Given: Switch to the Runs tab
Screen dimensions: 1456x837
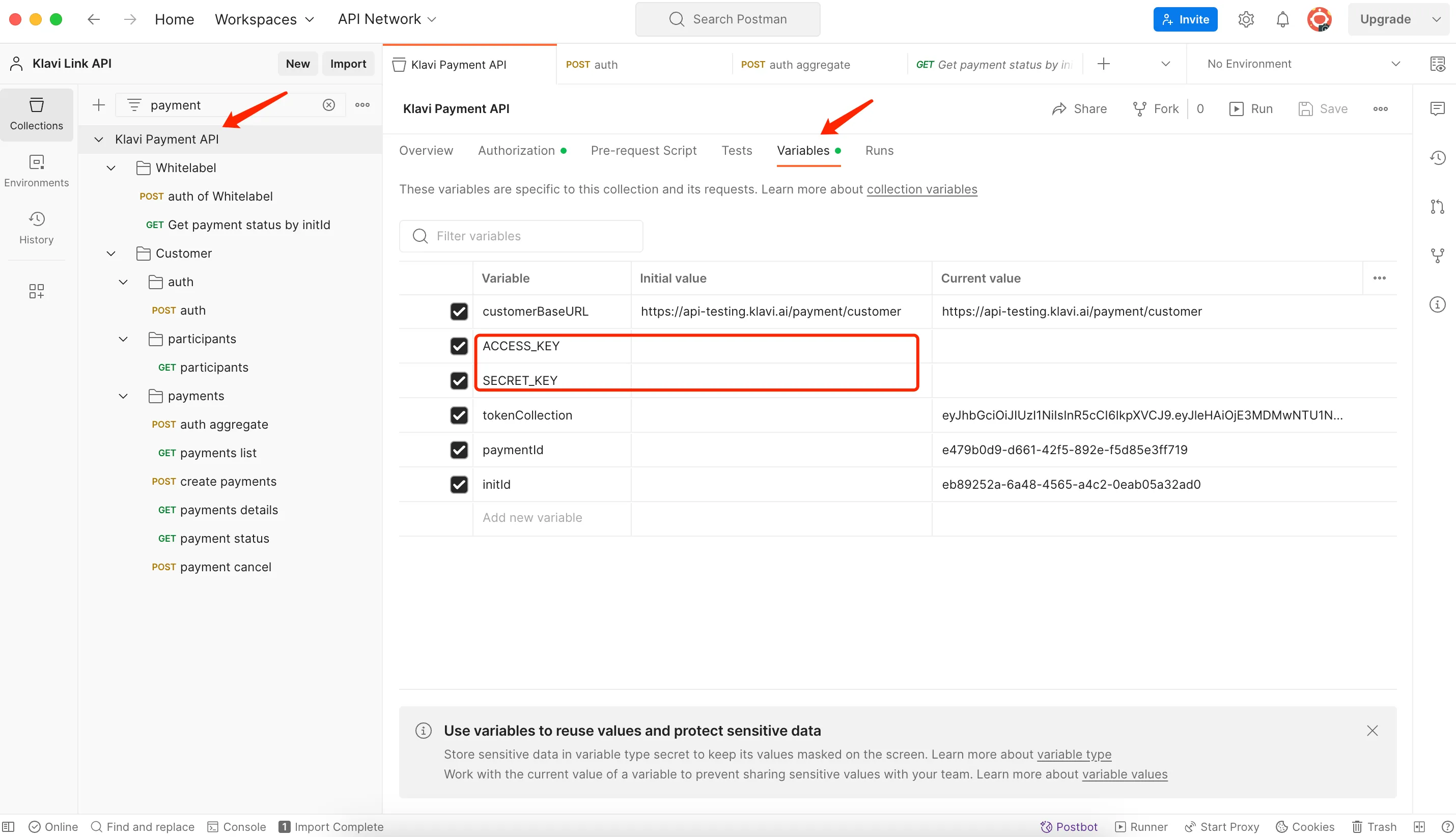Looking at the screenshot, I should point(879,151).
